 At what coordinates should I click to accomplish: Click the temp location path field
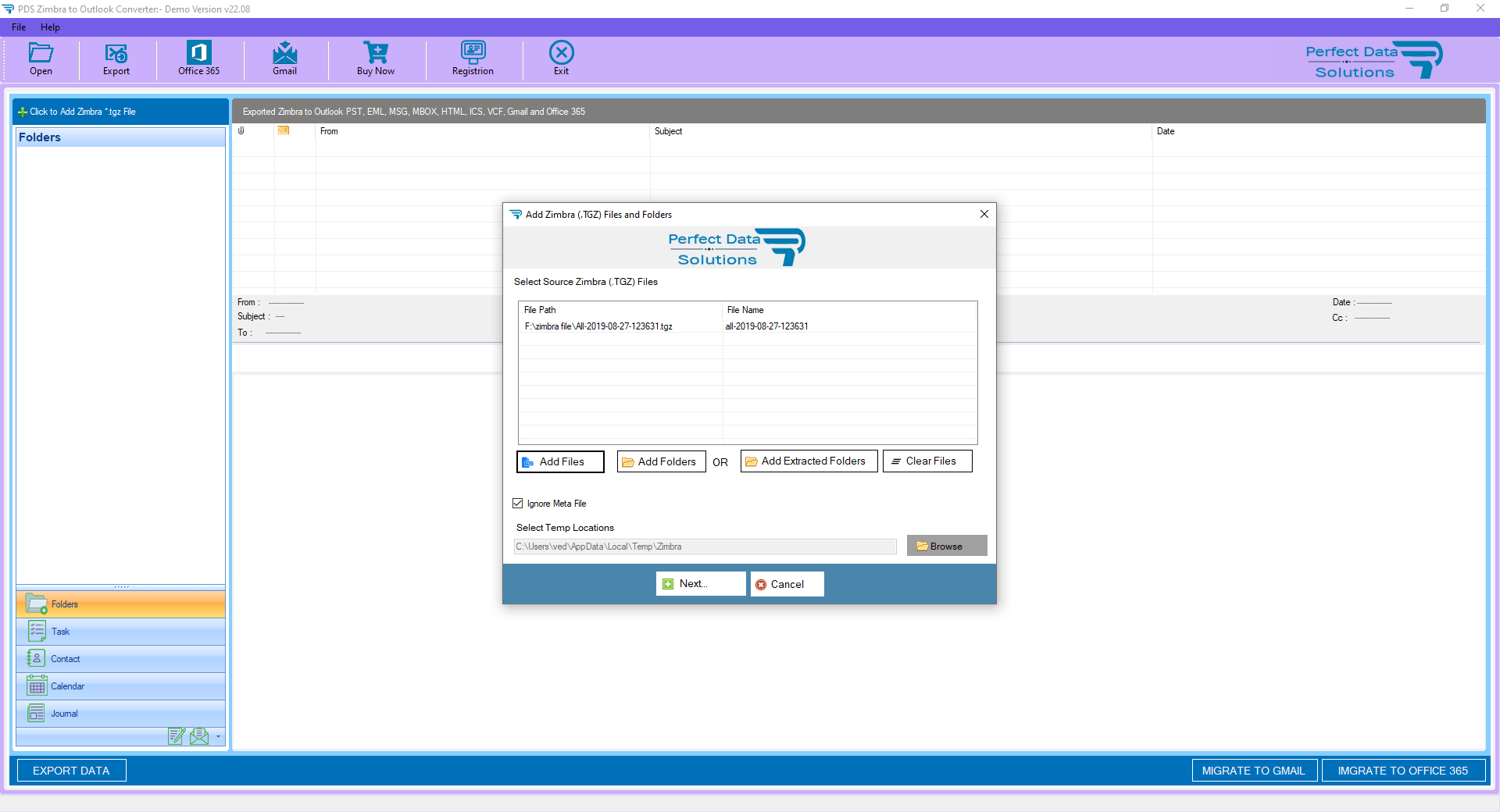[705, 547]
